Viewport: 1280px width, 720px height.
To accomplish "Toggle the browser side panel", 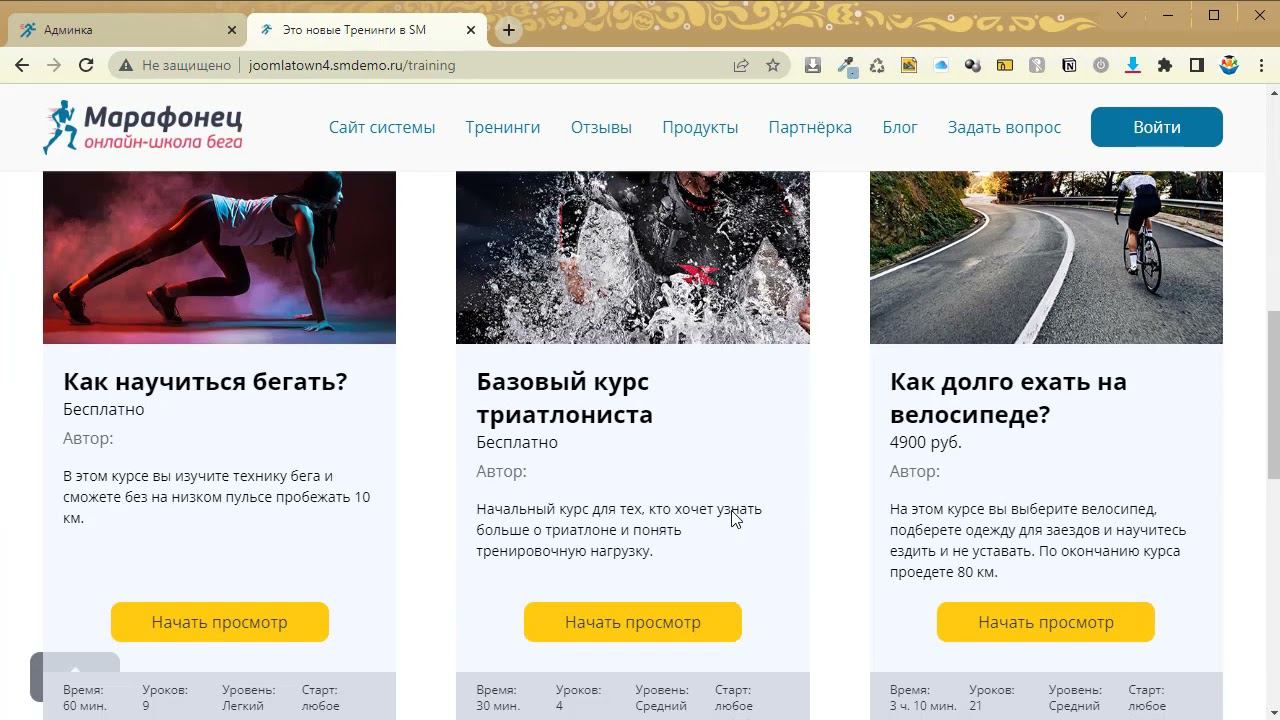I will (1197, 65).
